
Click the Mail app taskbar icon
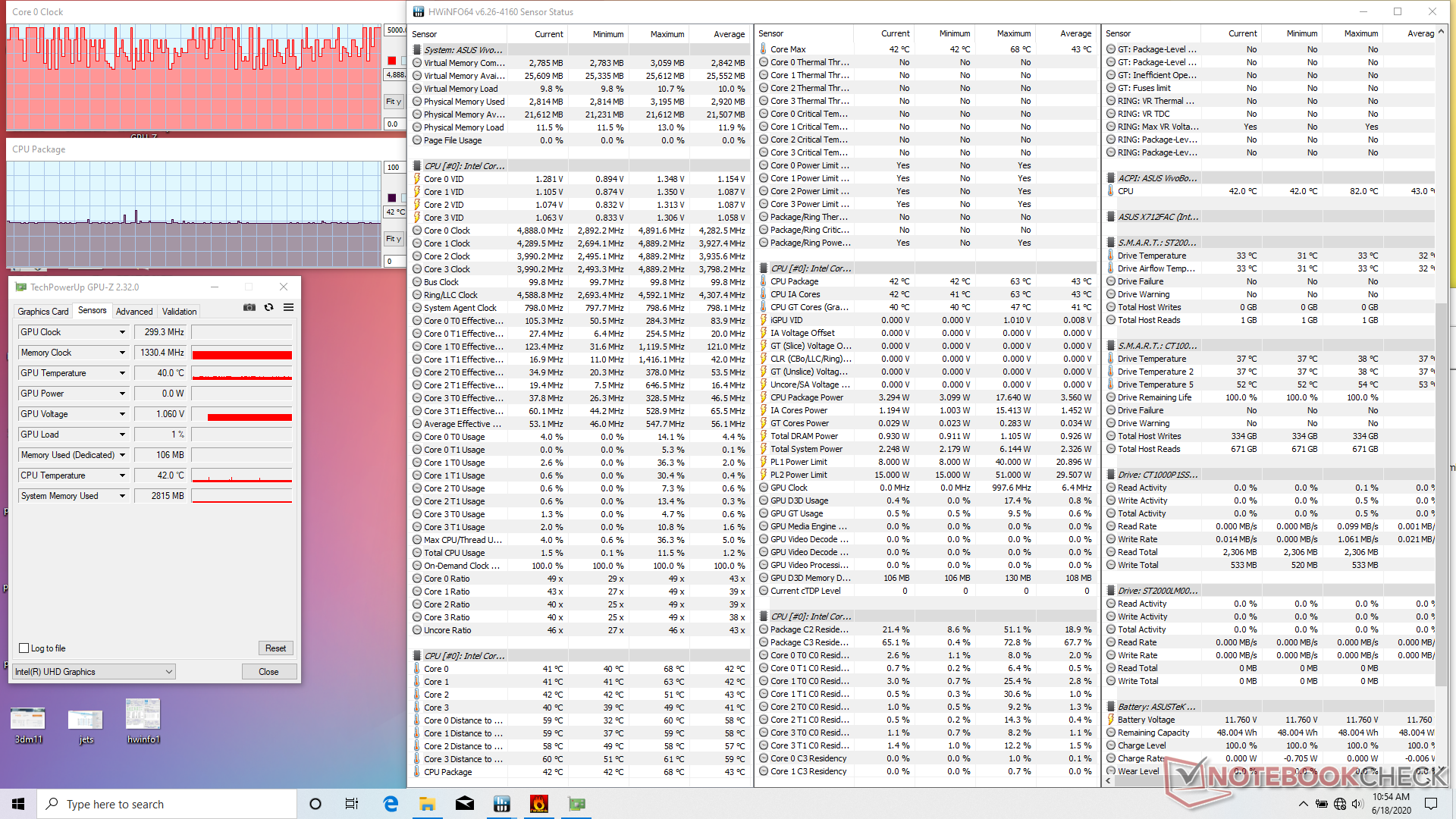464,804
